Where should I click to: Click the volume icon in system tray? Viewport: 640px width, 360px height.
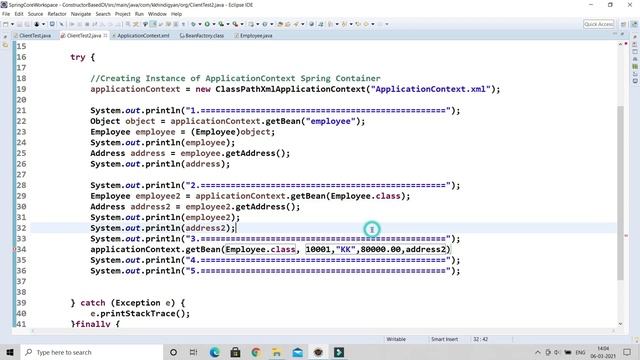click(x=557, y=352)
